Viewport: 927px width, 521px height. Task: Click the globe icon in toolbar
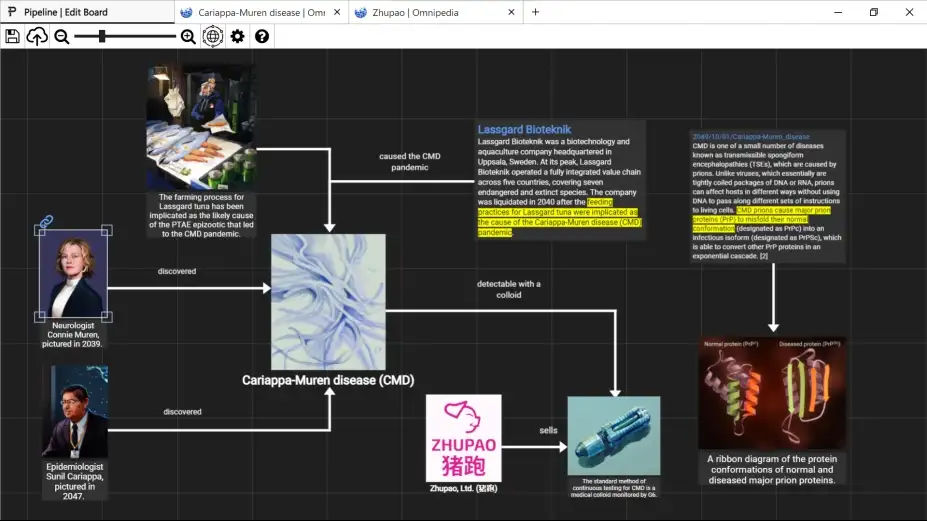click(x=213, y=37)
